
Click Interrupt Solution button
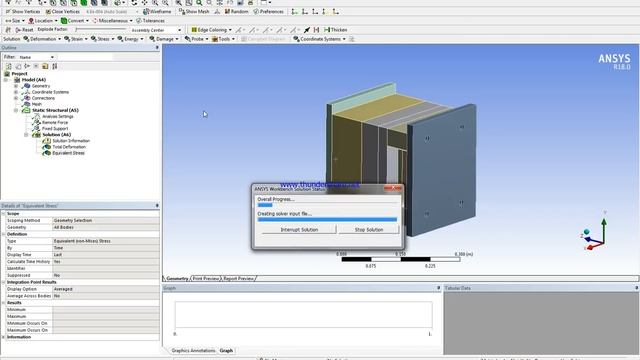tap(299, 230)
